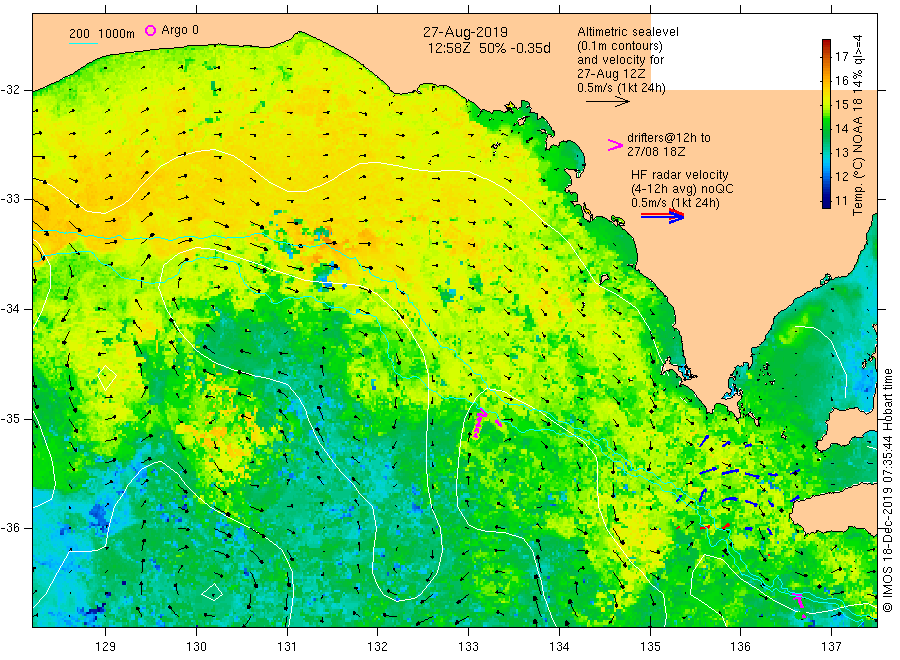Click the color bar value 13
Viewport: 900px width, 660px height.
[x=841, y=153]
